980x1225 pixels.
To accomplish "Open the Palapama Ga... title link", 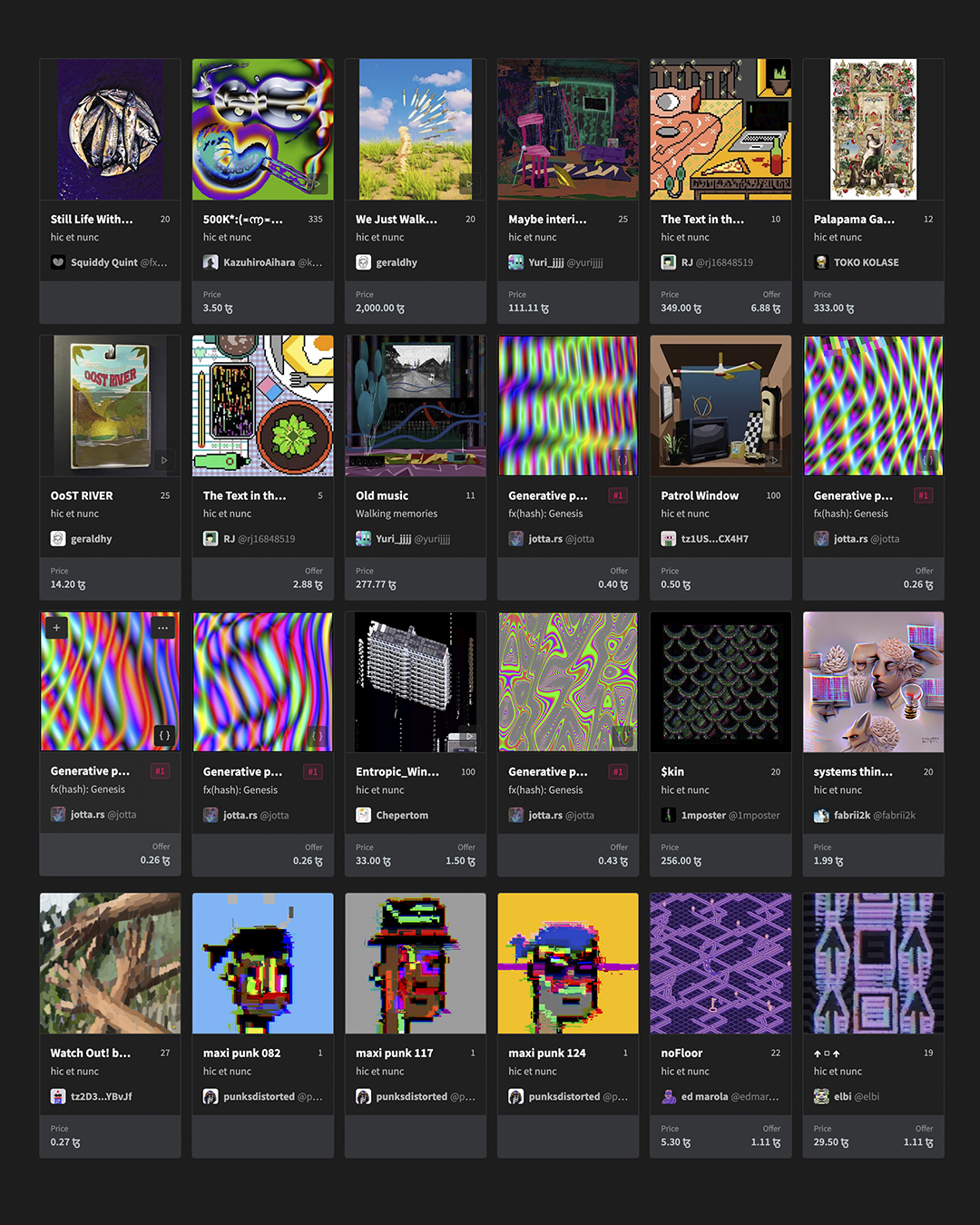I will click(x=854, y=220).
